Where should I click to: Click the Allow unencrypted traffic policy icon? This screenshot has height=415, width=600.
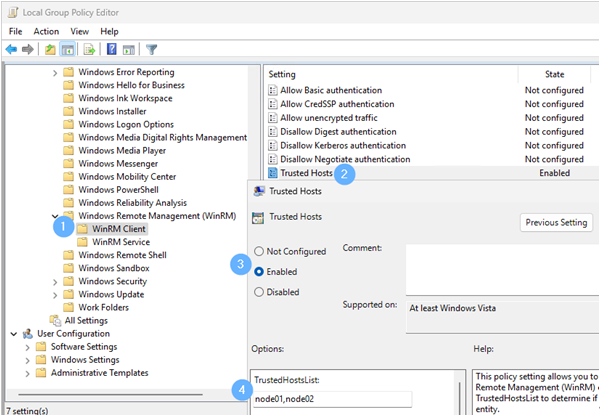click(273, 118)
